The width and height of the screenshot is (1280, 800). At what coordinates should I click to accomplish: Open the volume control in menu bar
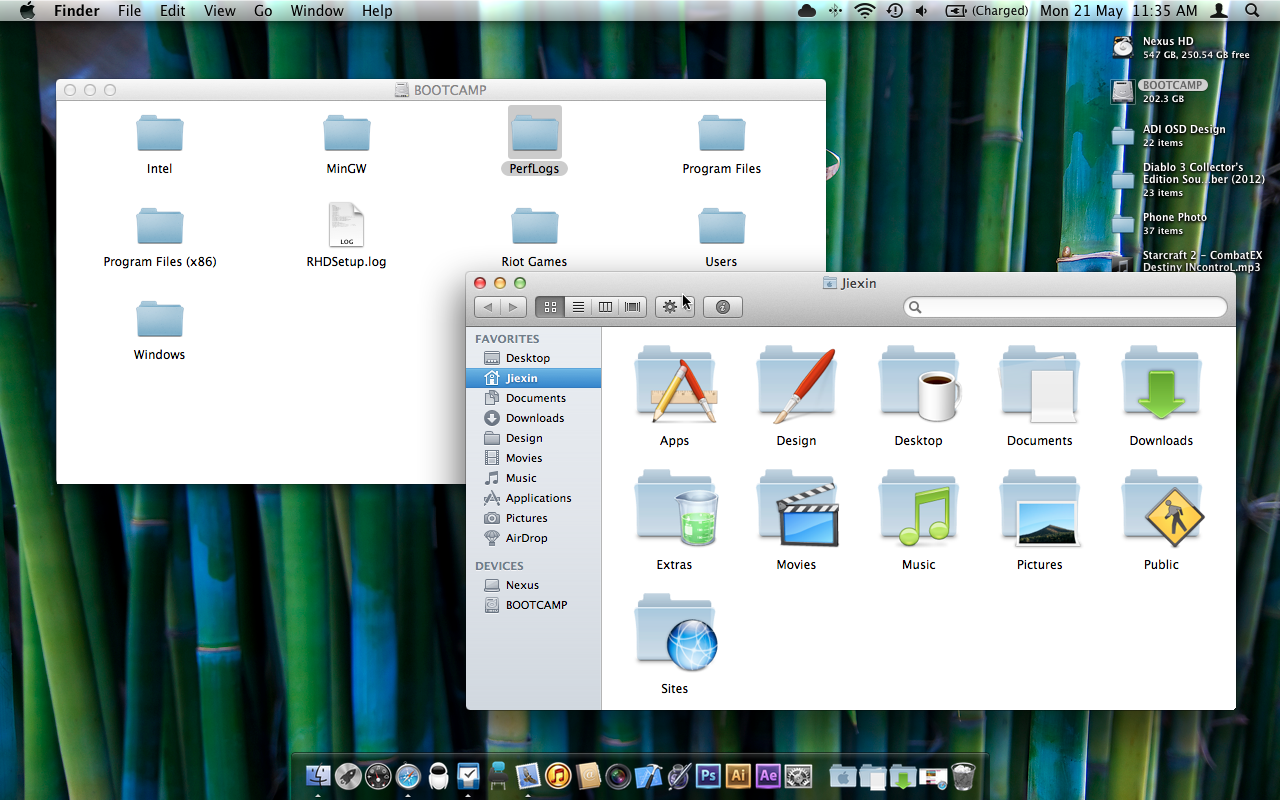[x=921, y=11]
